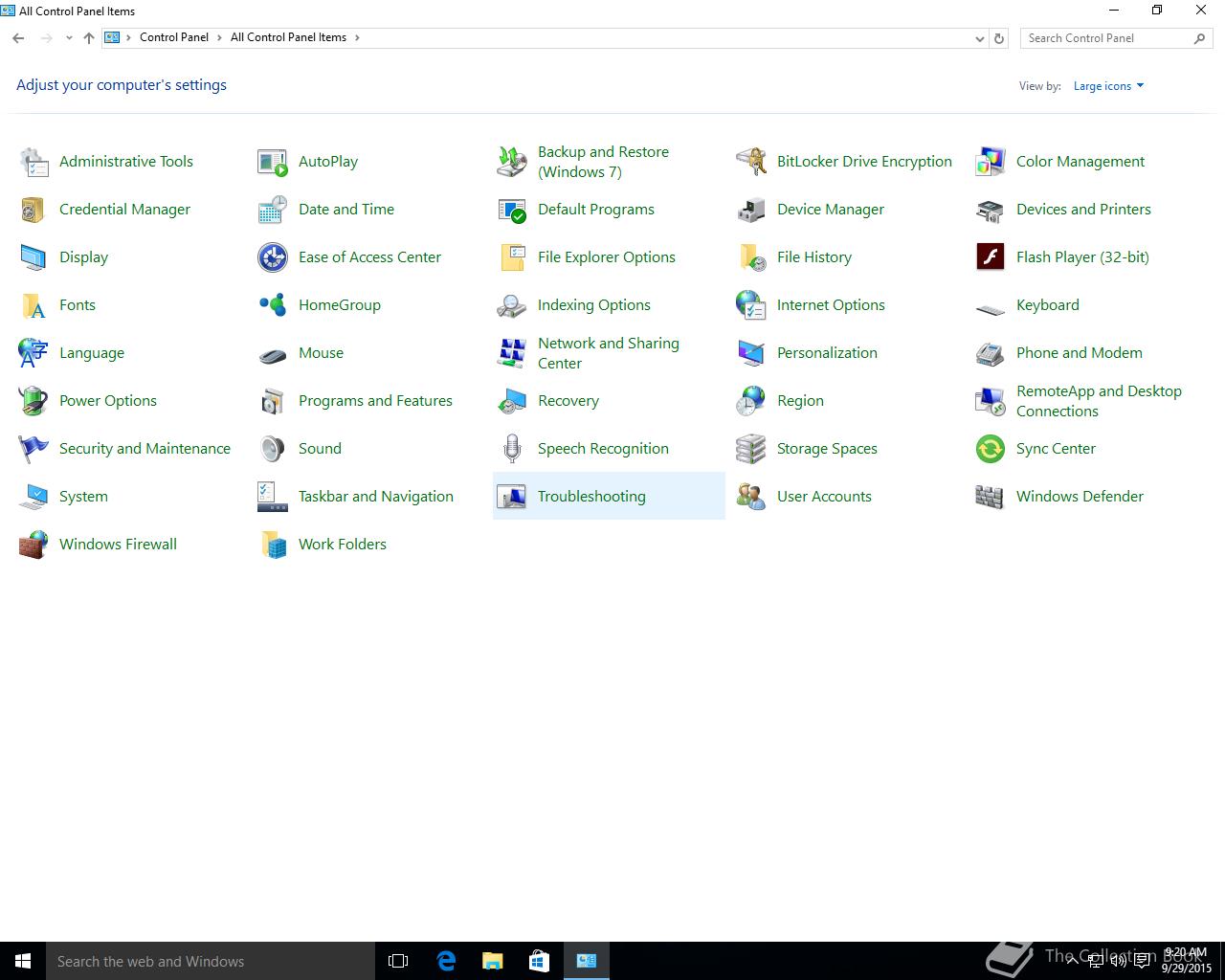Screen dimensions: 1225x980
Task: Open the Security and Maintenance flag icon
Action: [x=33, y=449]
